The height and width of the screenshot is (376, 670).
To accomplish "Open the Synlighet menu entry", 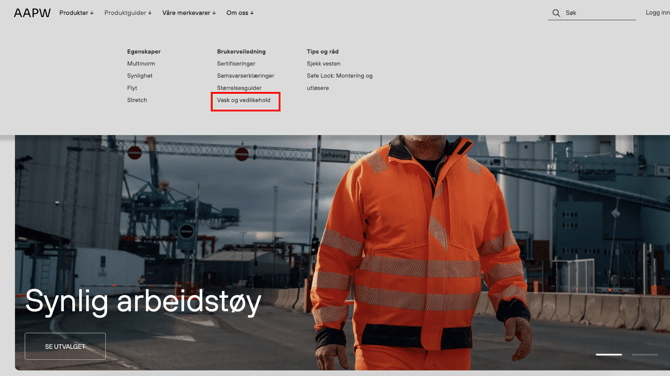I will (140, 76).
